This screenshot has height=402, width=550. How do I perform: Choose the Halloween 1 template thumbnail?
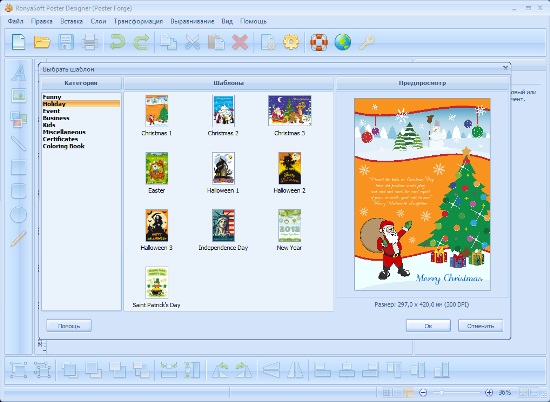[x=223, y=168]
